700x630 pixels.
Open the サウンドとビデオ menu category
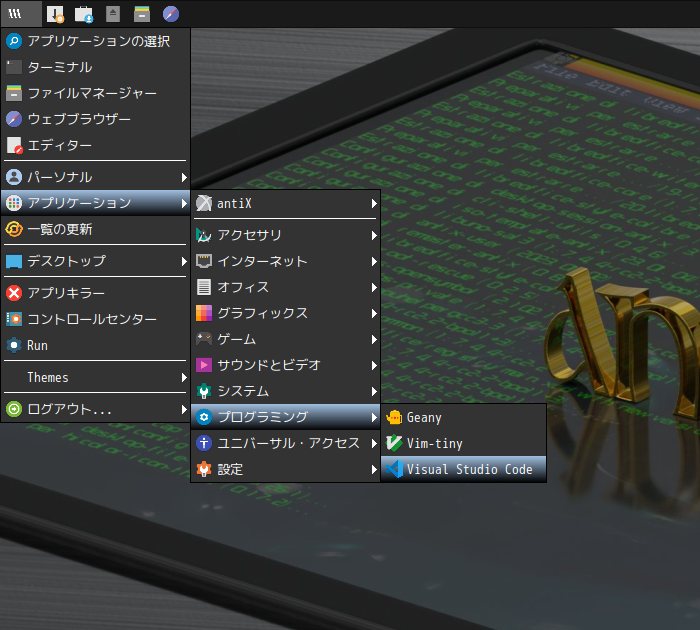(x=286, y=365)
